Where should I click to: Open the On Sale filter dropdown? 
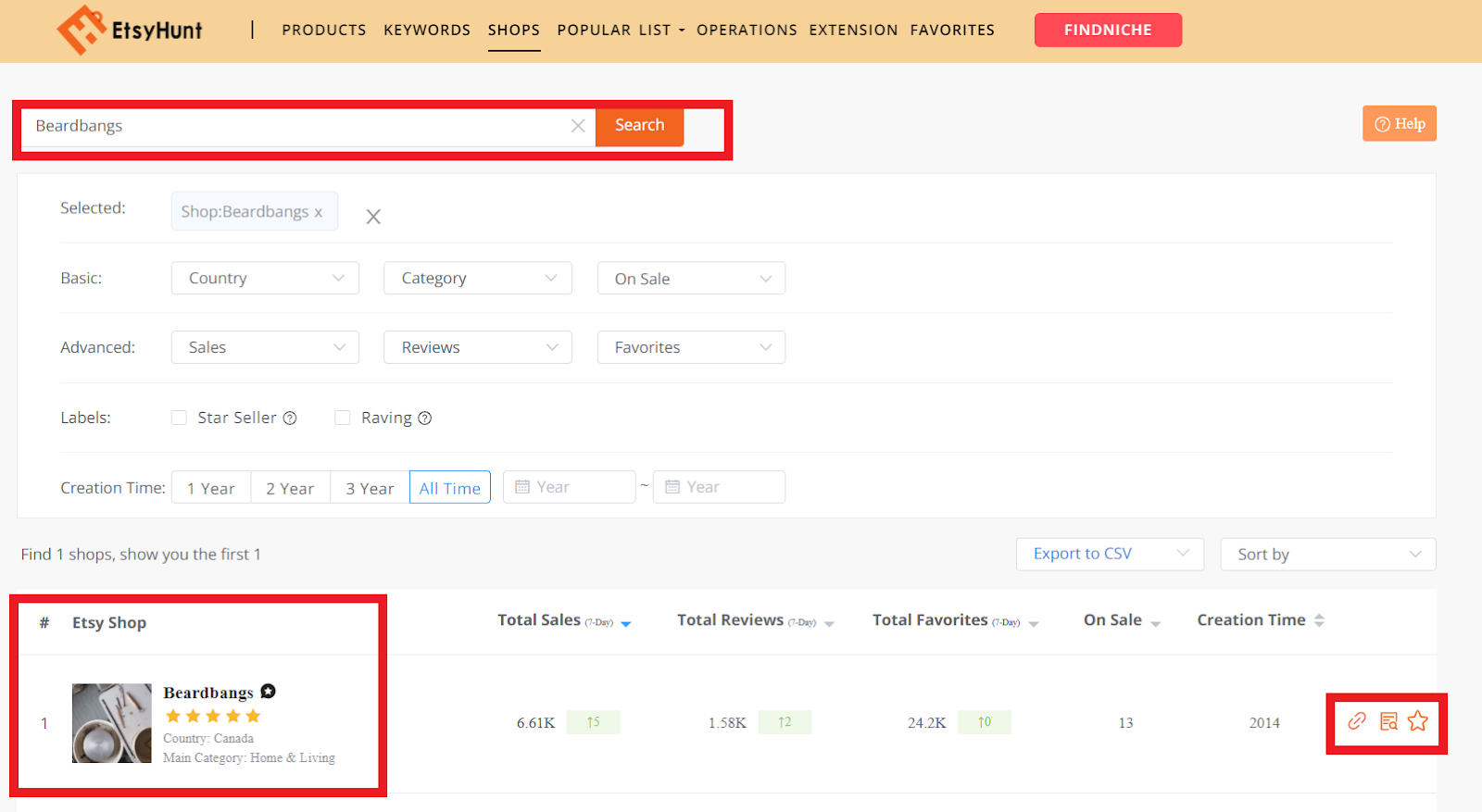[691, 279]
